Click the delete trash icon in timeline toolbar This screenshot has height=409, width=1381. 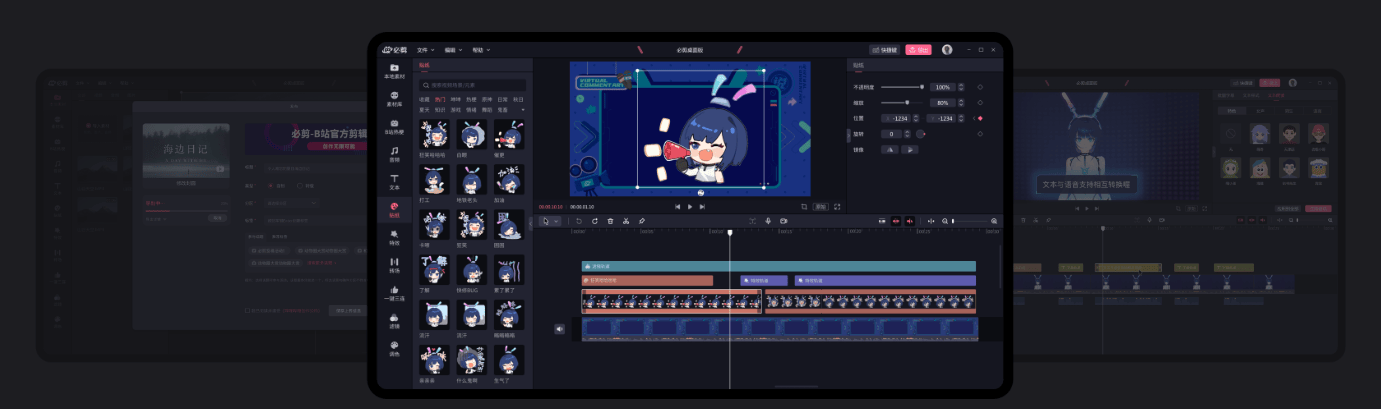pyautogui.click(x=610, y=221)
